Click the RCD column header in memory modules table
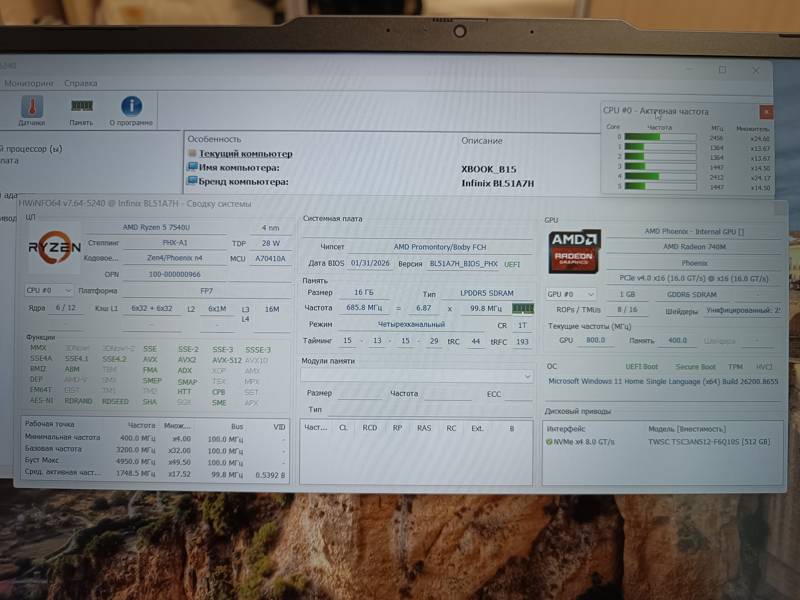800x600 pixels. 369,428
